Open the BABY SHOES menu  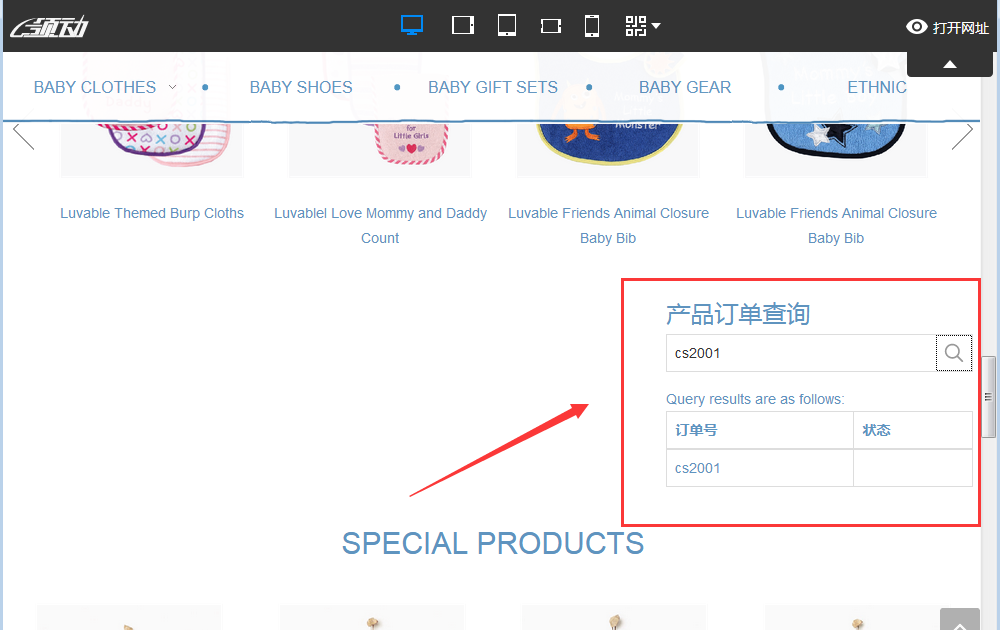pos(301,87)
